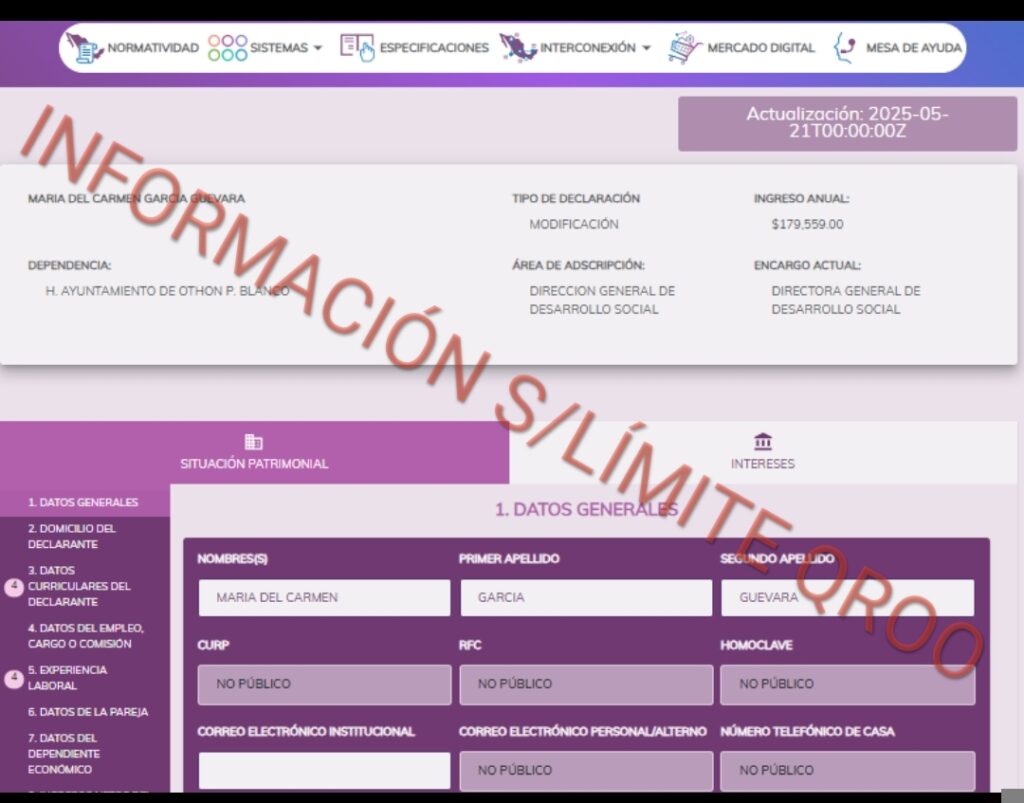Open 6. Datos de la Pareja section

tap(88, 712)
